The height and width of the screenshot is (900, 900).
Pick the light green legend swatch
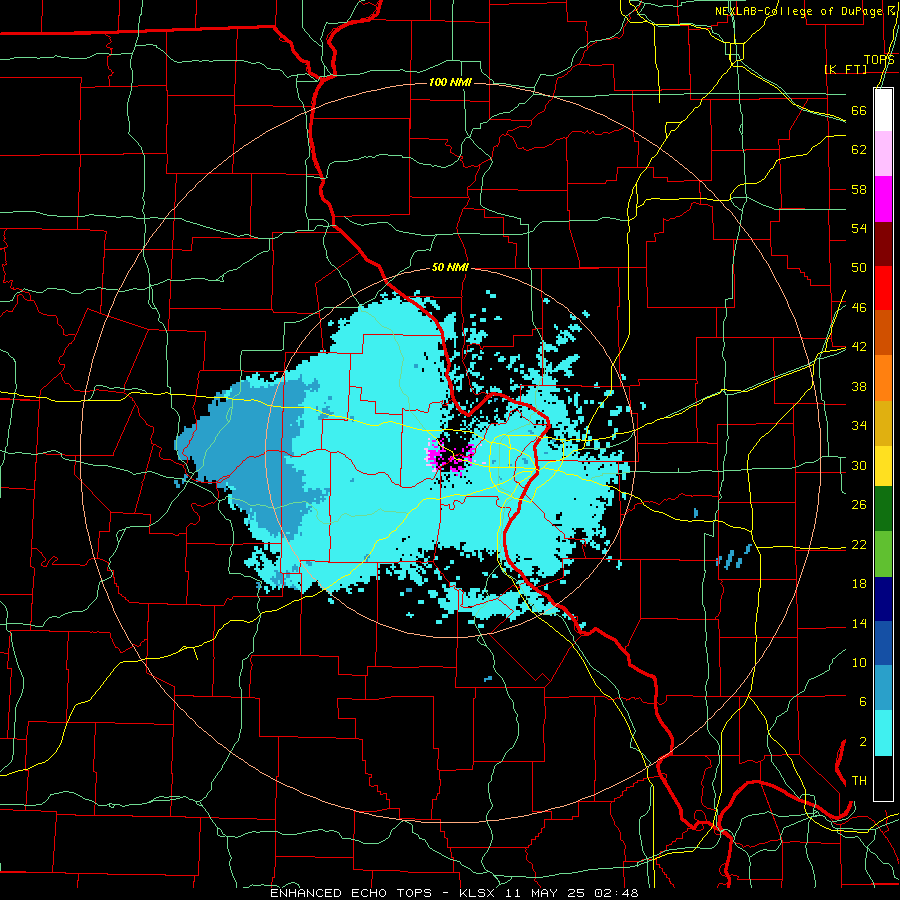pos(883,554)
